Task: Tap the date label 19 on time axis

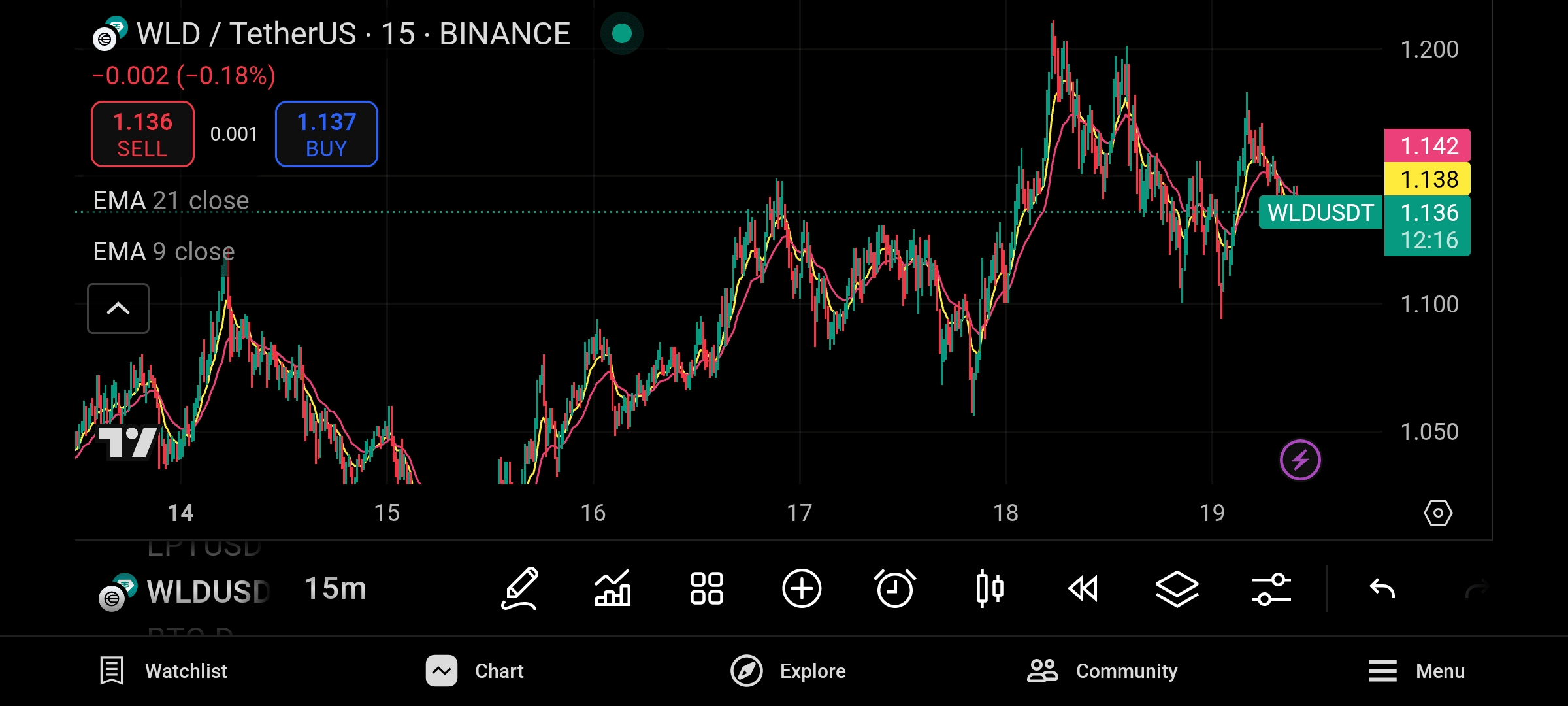Action: (1212, 513)
